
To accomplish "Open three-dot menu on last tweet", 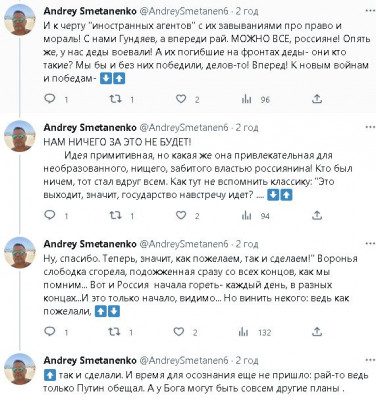I will (x=370, y=360).
